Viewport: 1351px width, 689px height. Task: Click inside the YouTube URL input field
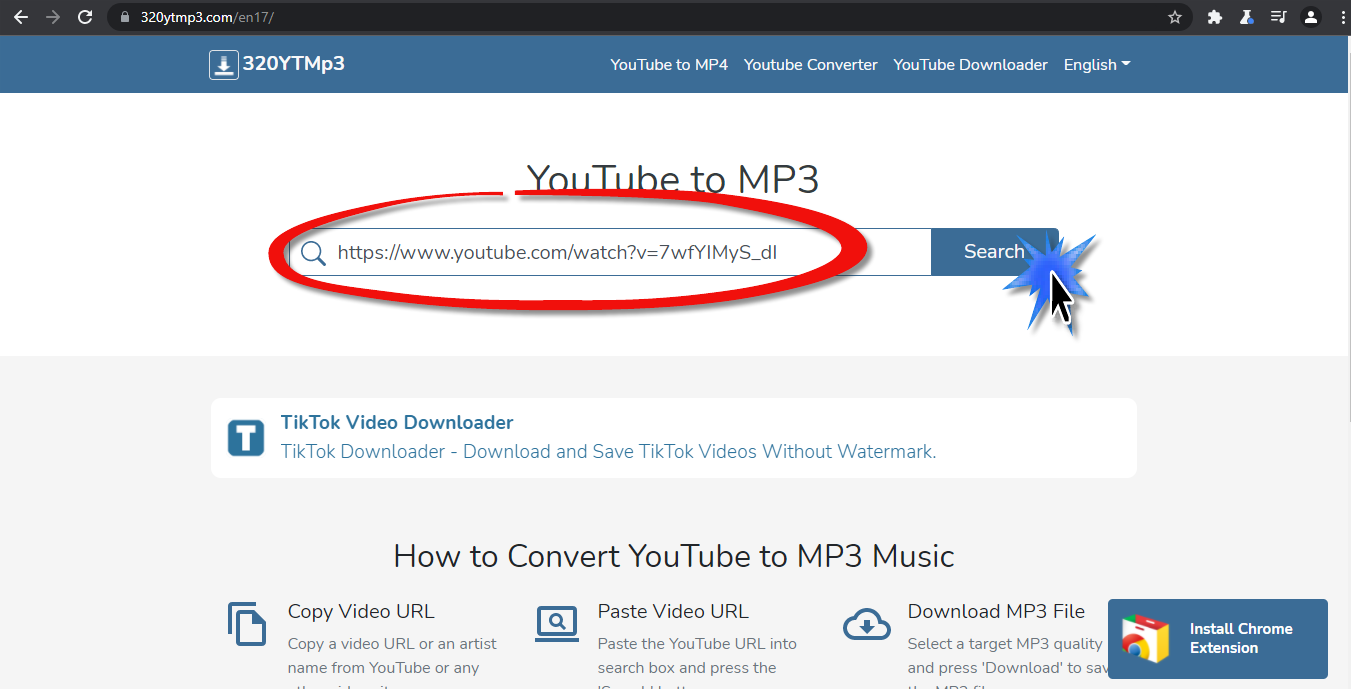(610, 252)
